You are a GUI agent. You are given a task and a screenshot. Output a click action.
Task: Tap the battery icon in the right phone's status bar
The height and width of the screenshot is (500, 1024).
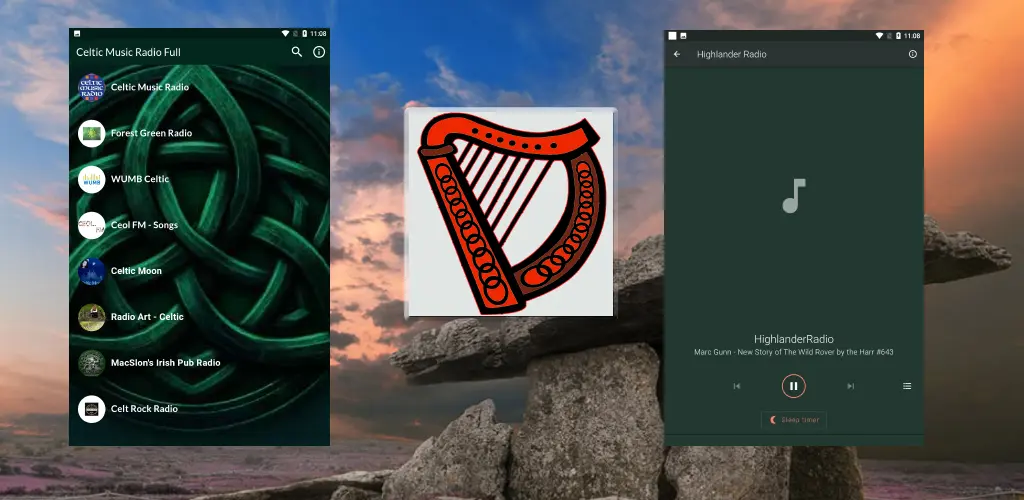click(899, 36)
